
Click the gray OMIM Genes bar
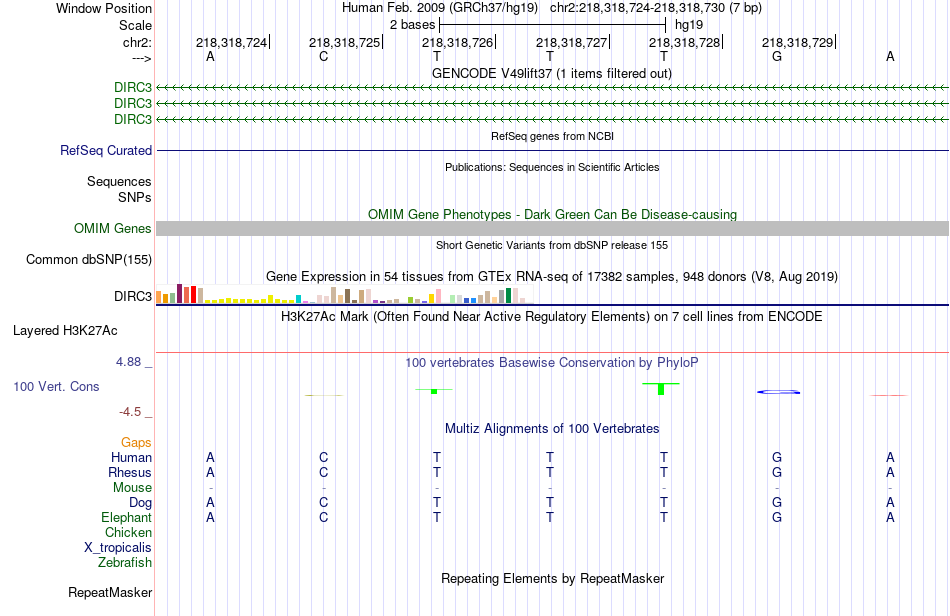click(552, 228)
